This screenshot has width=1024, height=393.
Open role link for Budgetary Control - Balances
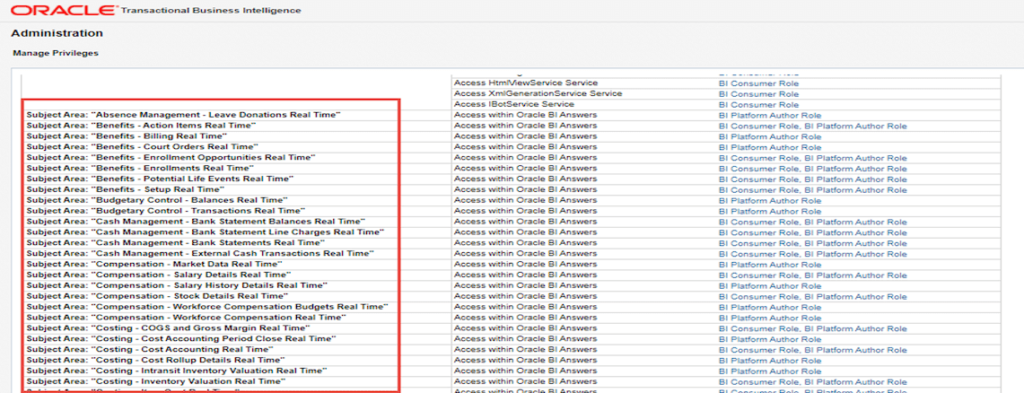(770, 200)
